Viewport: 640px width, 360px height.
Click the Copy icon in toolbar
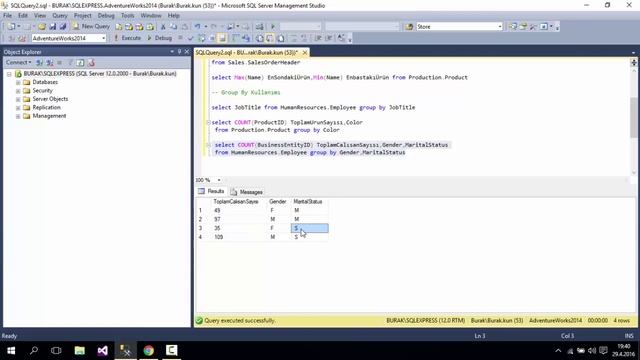(x=173, y=27)
